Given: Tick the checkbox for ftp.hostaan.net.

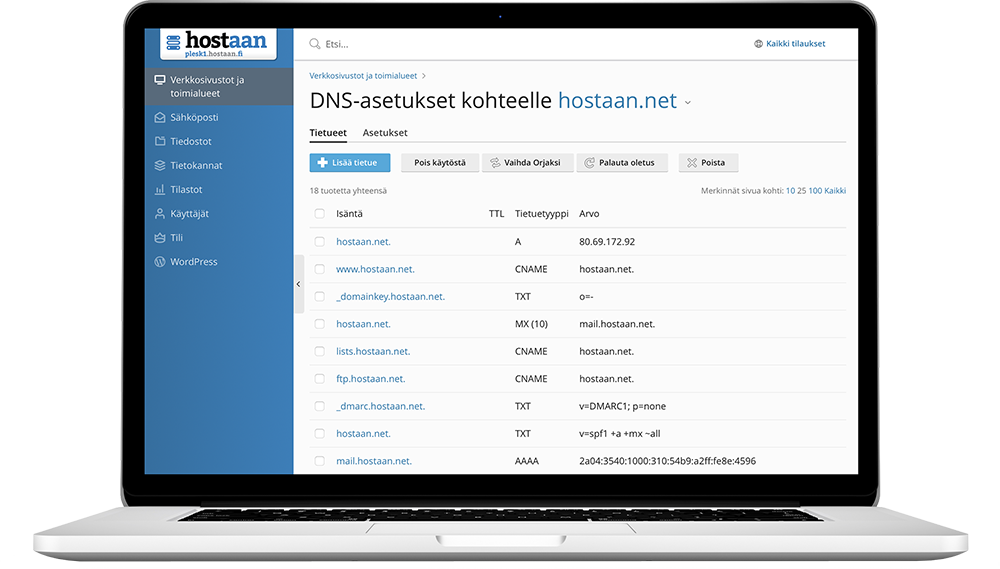Looking at the screenshot, I should [x=320, y=379].
